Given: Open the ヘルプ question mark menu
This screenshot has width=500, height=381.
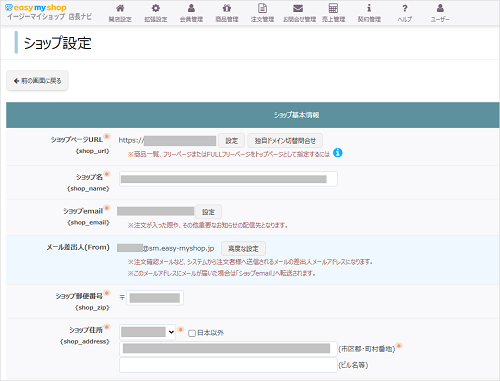Looking at the screenshot, I should click(404, 13).
